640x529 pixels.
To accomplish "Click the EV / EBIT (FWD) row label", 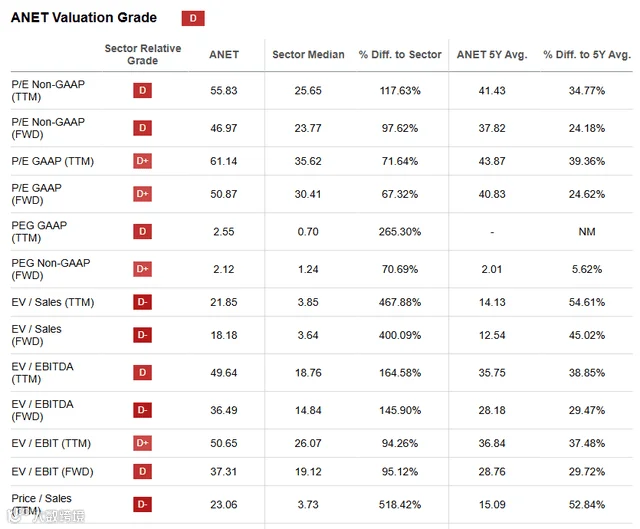I will 52,471.
